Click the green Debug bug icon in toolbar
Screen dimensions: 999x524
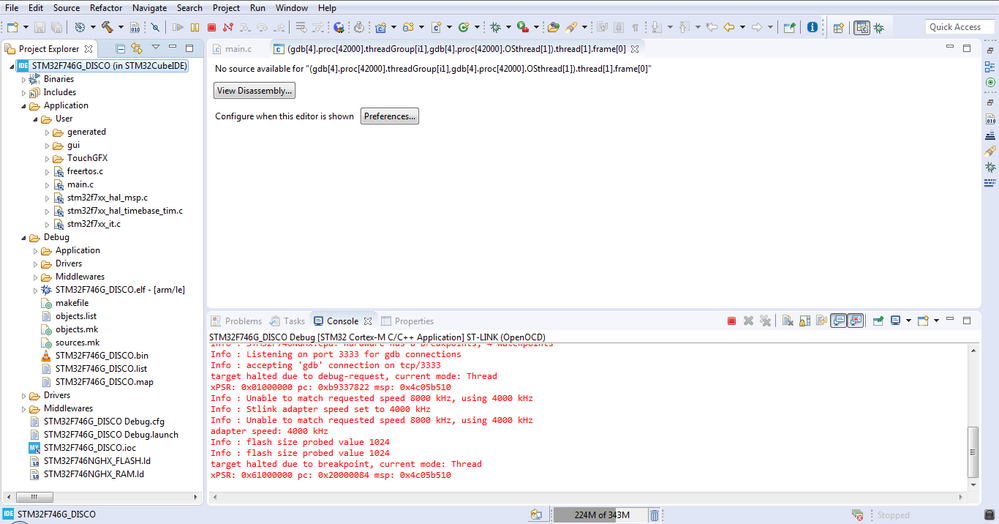coord(495,27)
